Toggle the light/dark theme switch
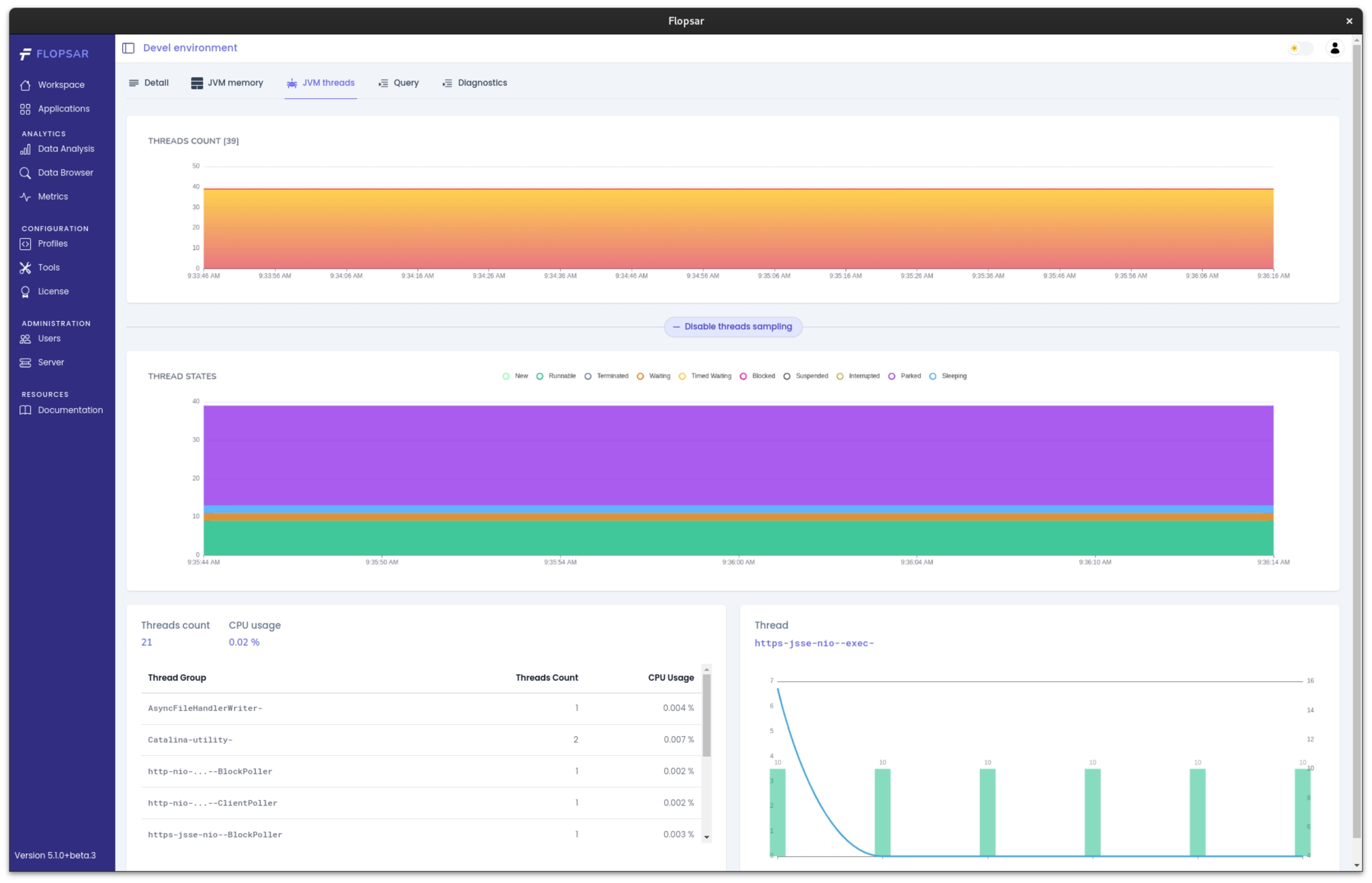Image resolution: width=1372 pixels, height=883 pixels. click(x=1299, y=48)
